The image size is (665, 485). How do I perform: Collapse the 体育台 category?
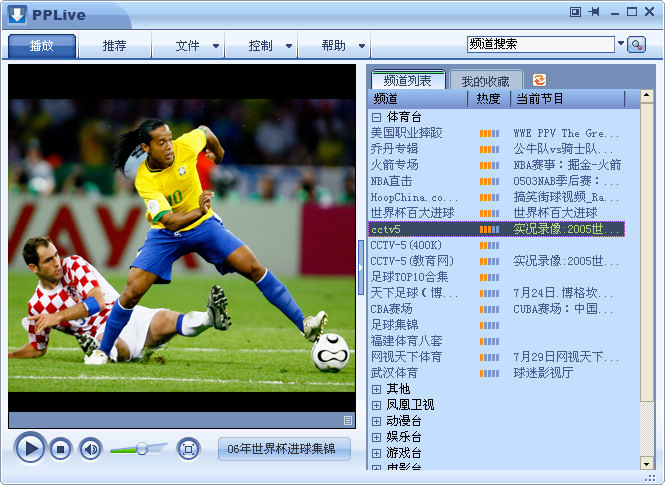coord(376,117)
